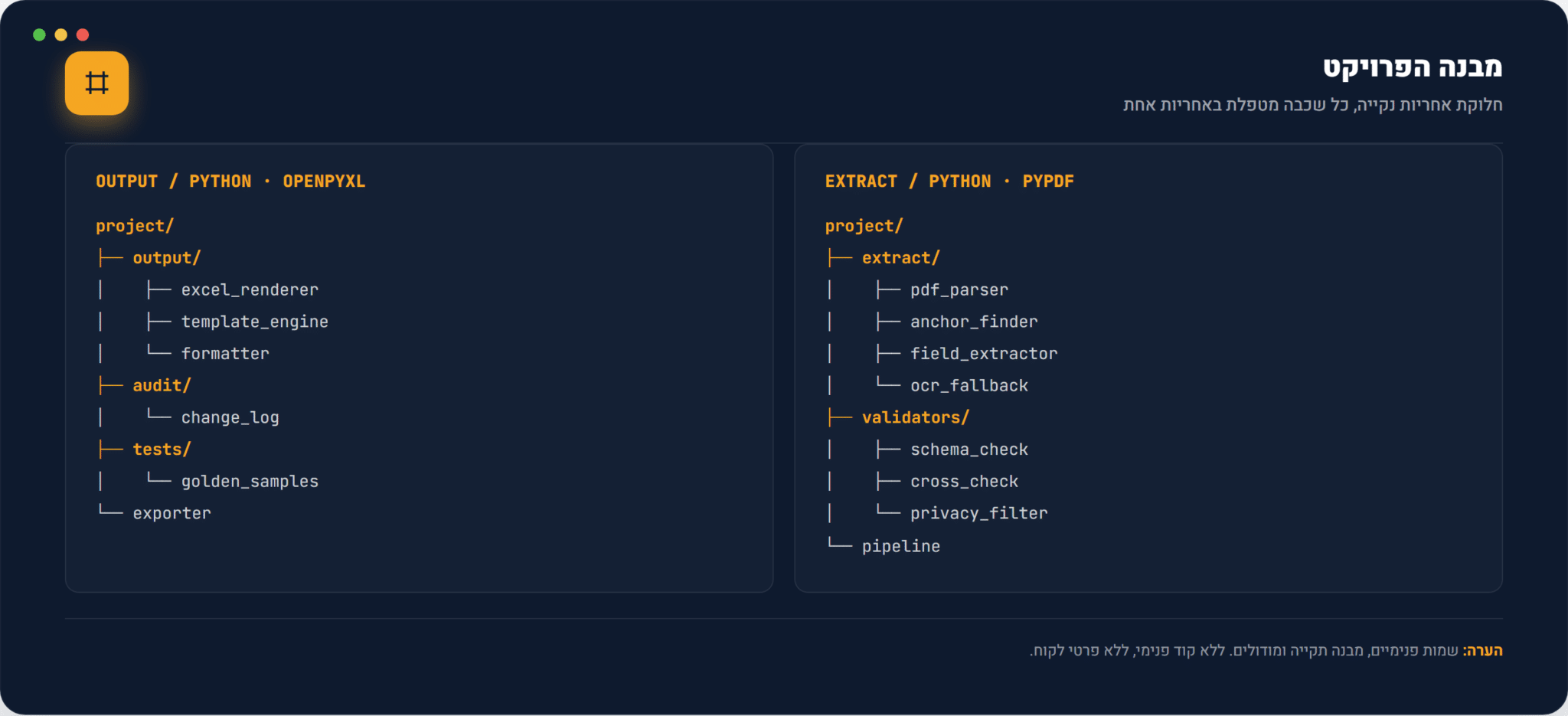Select the field_extractor entry
The image size is (1568, 716).
(x=984, y=354)
